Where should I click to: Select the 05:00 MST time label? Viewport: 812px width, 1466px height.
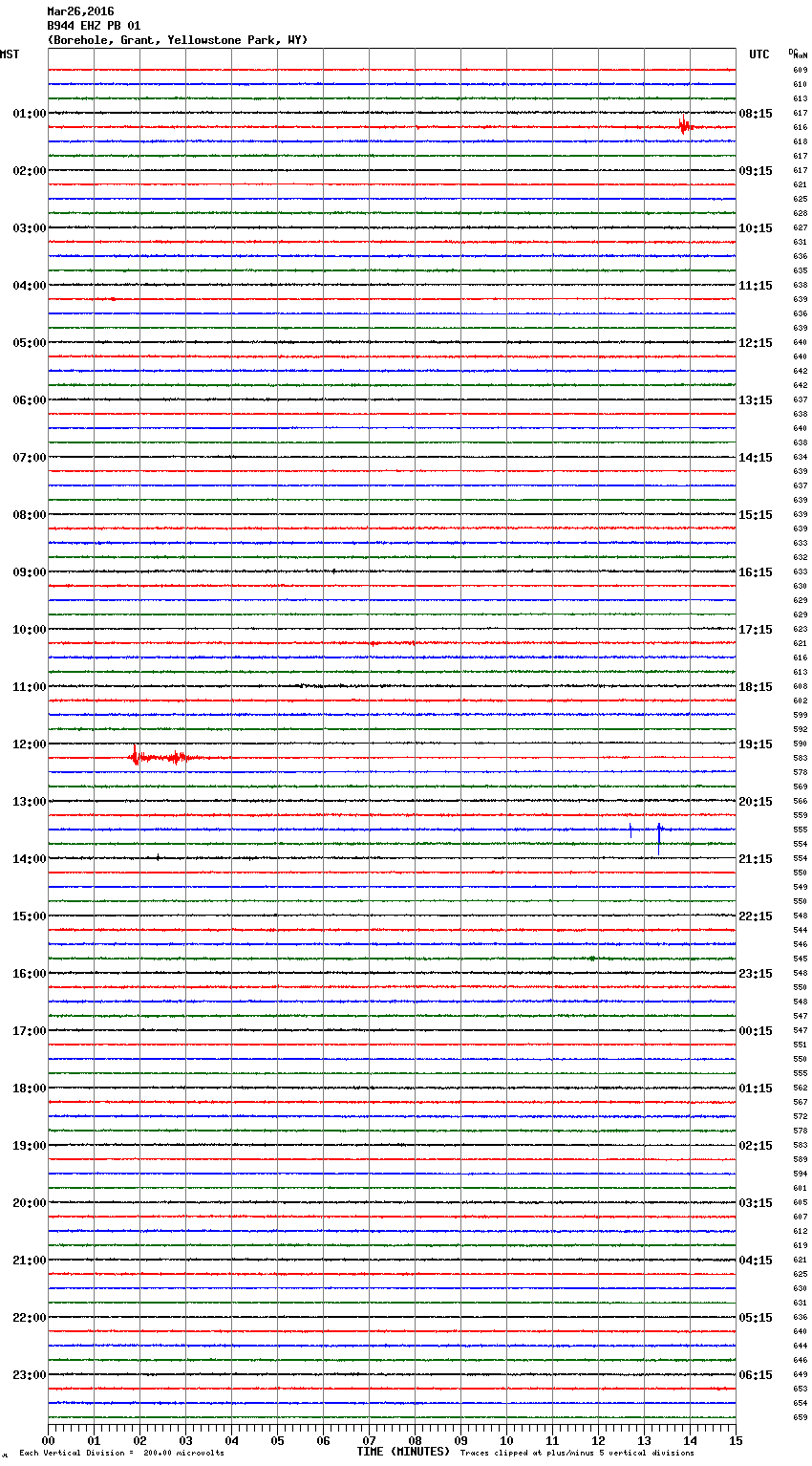click(29, 343)
